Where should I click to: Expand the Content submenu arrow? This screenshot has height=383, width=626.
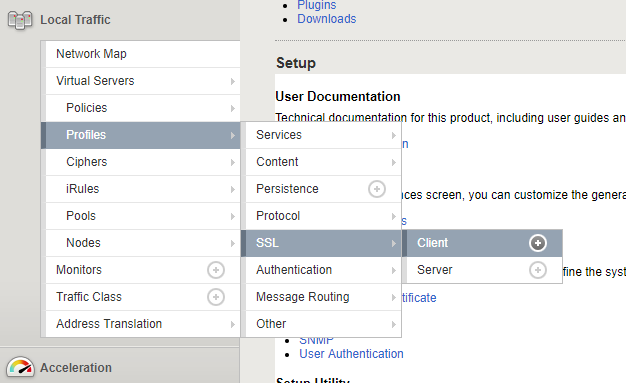[x=393, y=163]
